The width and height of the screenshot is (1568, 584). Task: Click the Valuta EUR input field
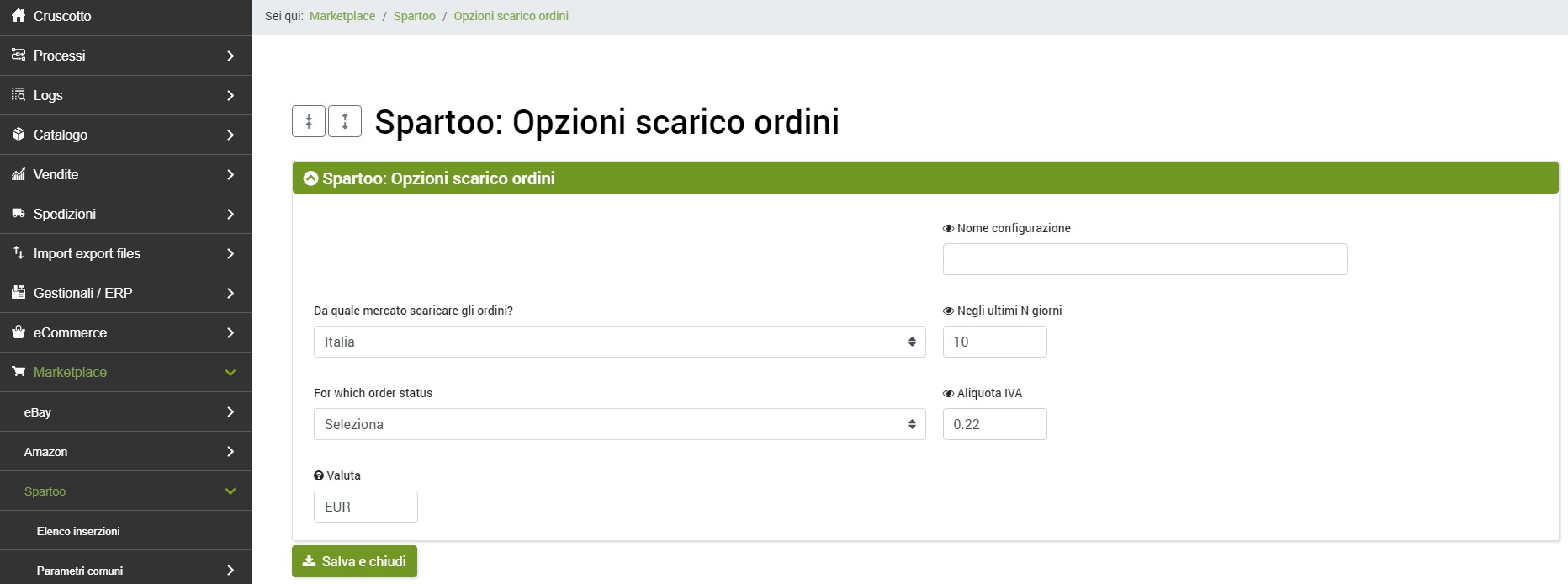click(x=366, y=507)
